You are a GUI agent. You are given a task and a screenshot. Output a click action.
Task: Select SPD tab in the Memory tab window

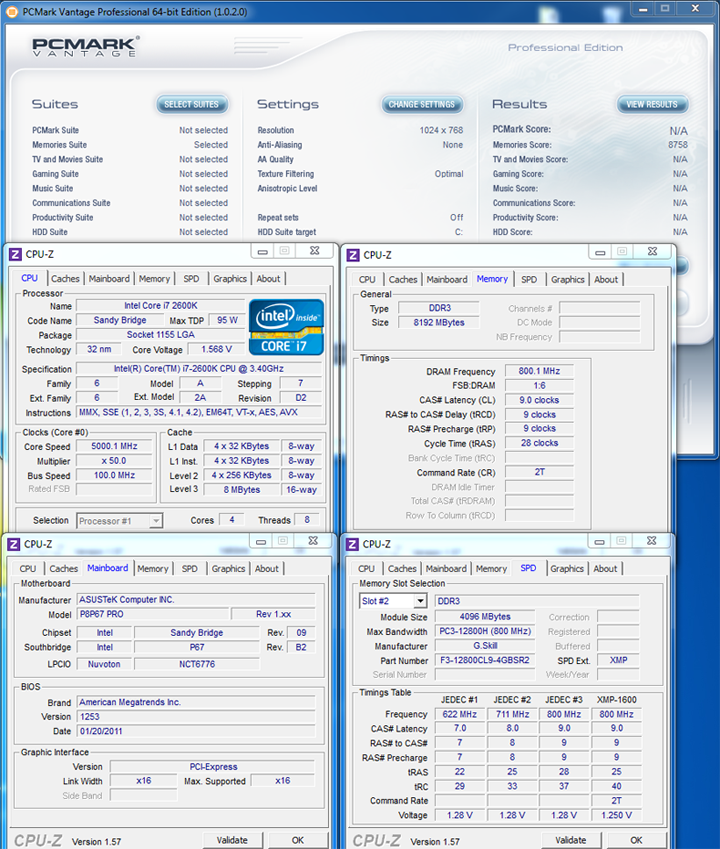(529, 280)
